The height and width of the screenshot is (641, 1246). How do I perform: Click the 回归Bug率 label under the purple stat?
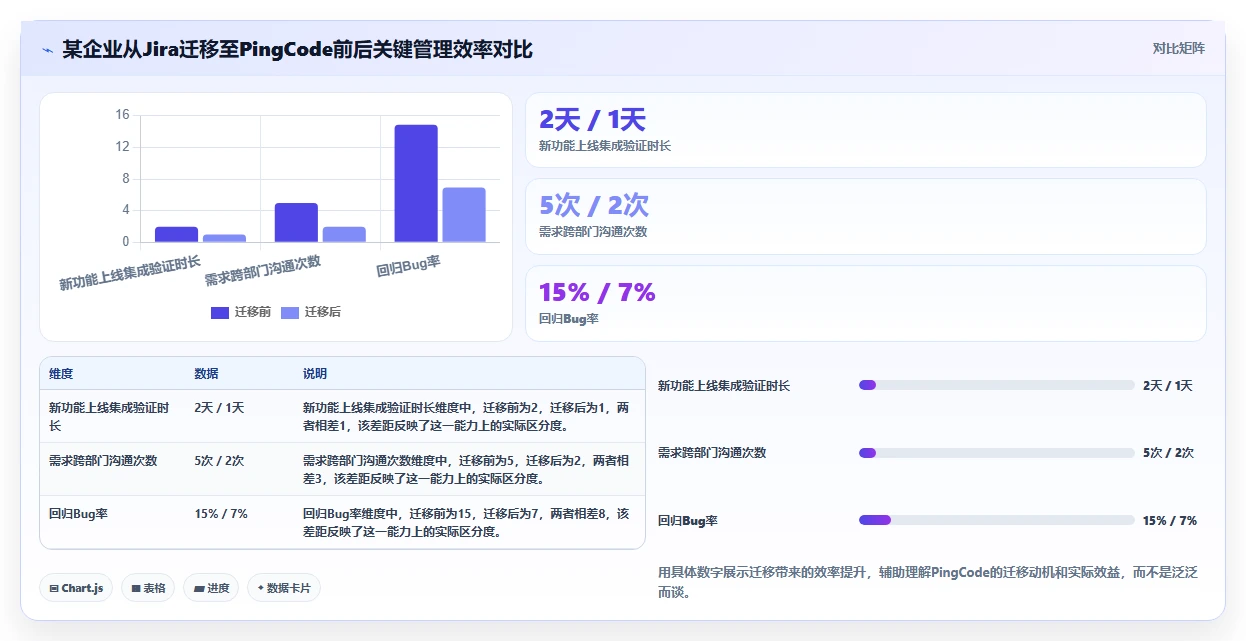click(569, 318)
